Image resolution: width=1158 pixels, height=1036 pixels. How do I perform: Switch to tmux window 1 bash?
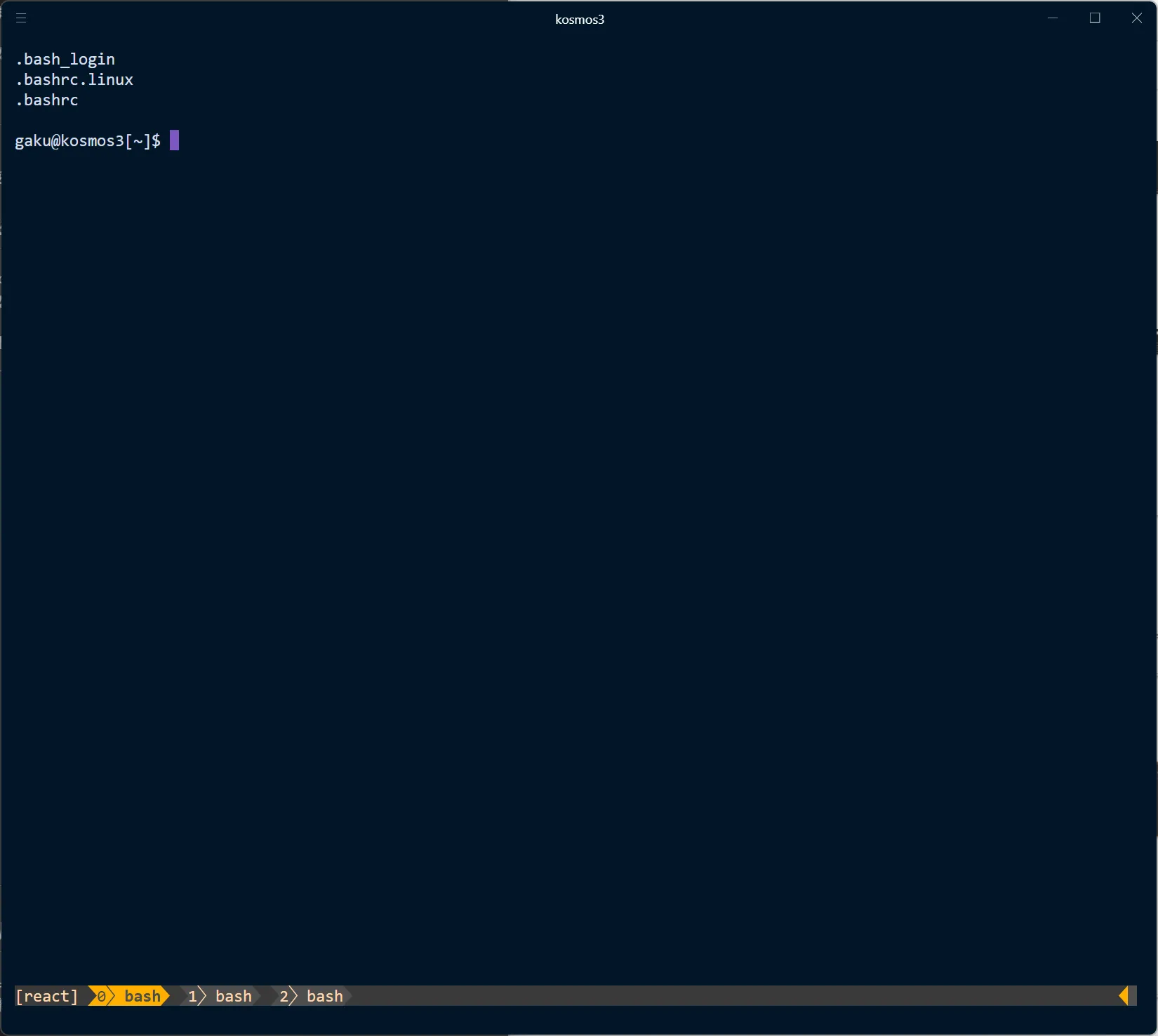[233, 996]
